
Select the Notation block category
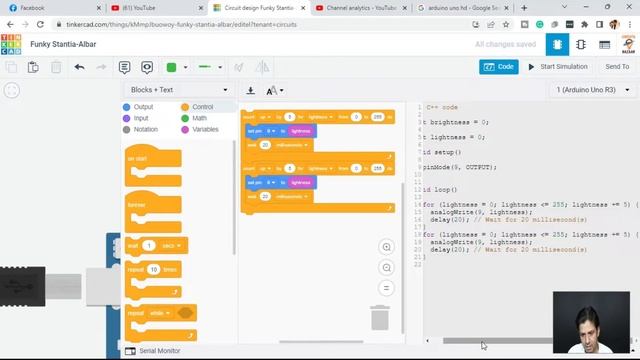point(140,129)
